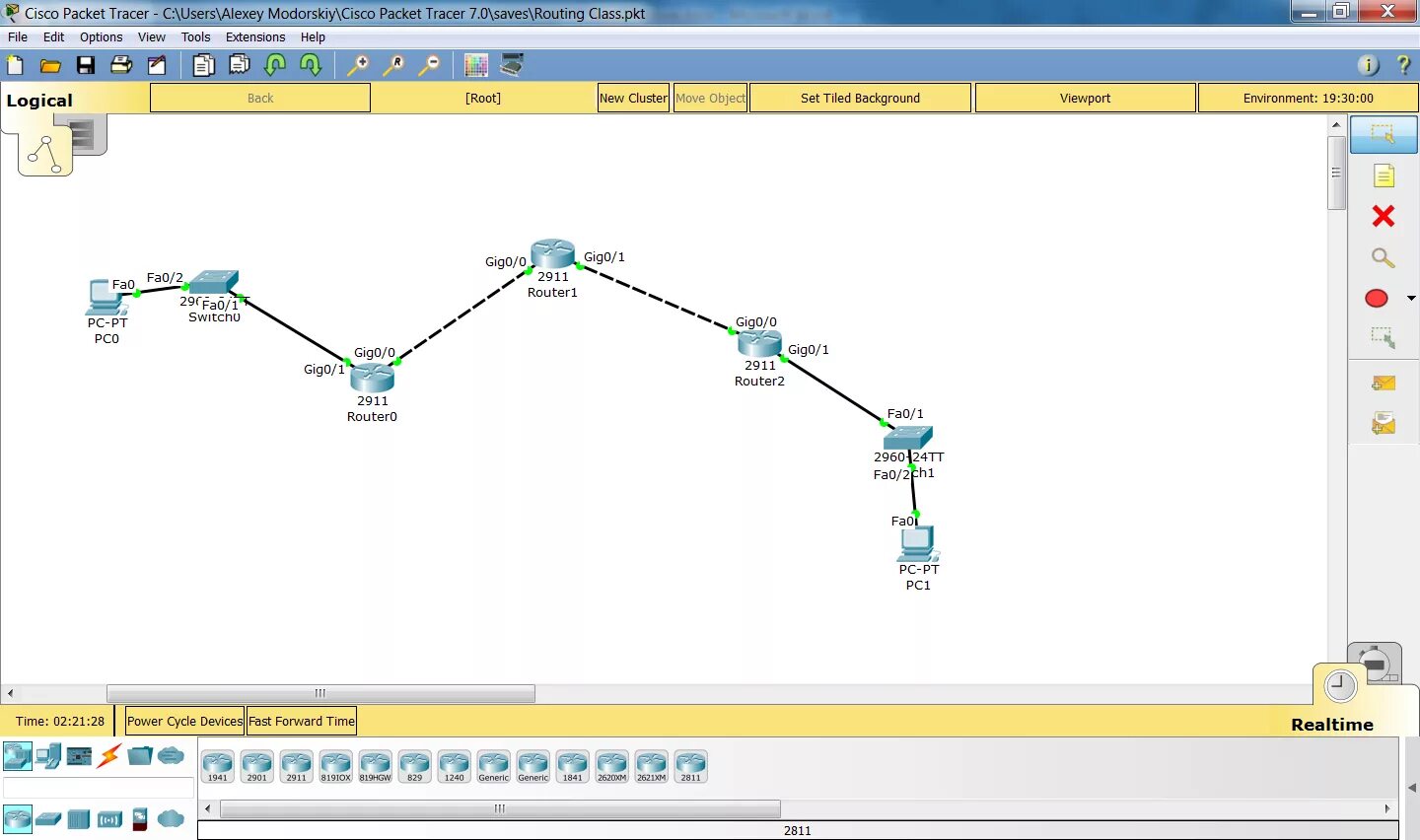Select the End Devices category icon
The height and width of the screenshot is (840, 1420).
(x=48, y=756)
